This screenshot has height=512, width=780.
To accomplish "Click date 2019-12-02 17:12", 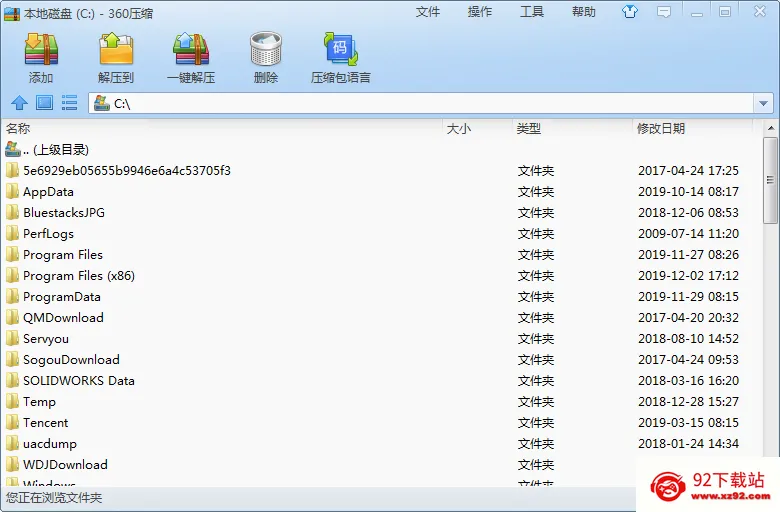I will click(x=688, y=276).
